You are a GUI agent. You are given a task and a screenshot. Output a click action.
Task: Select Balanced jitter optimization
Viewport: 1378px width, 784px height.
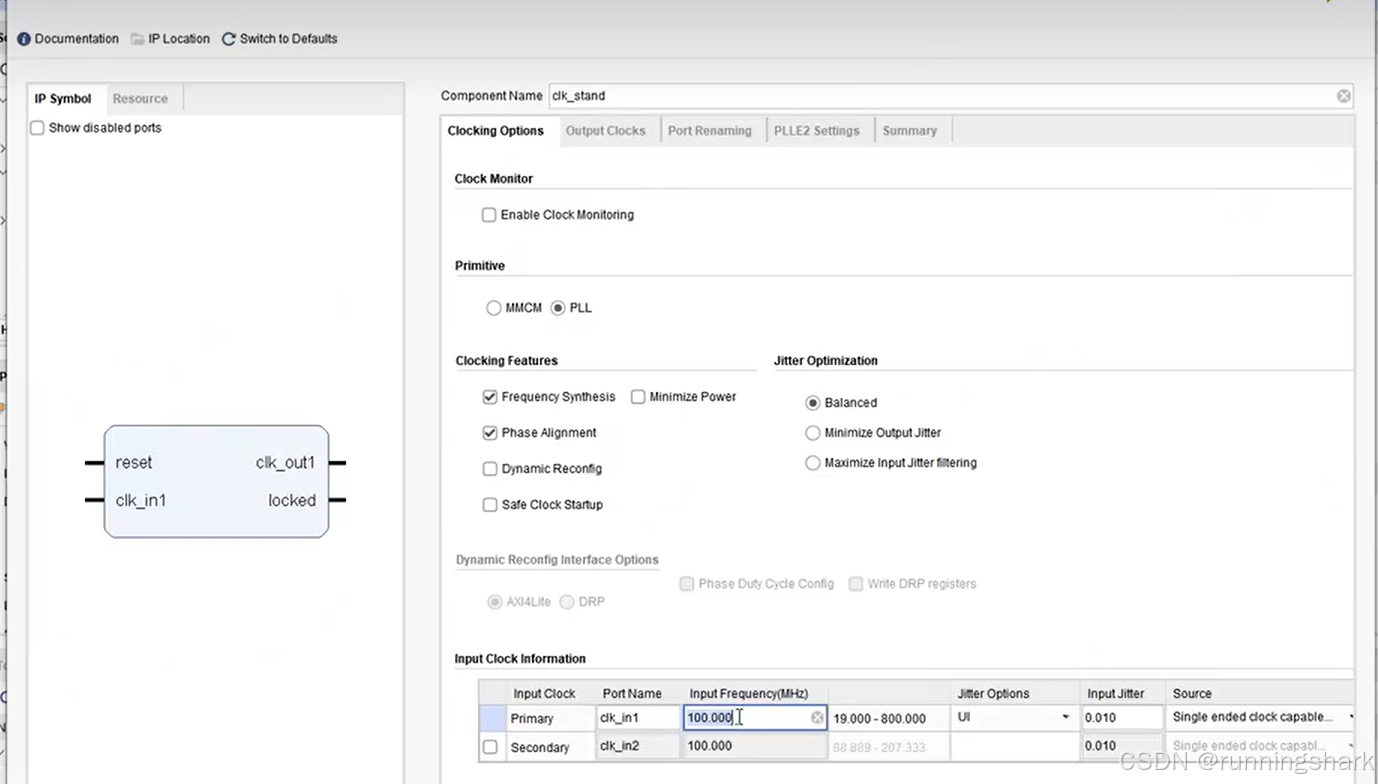[813, 403]
